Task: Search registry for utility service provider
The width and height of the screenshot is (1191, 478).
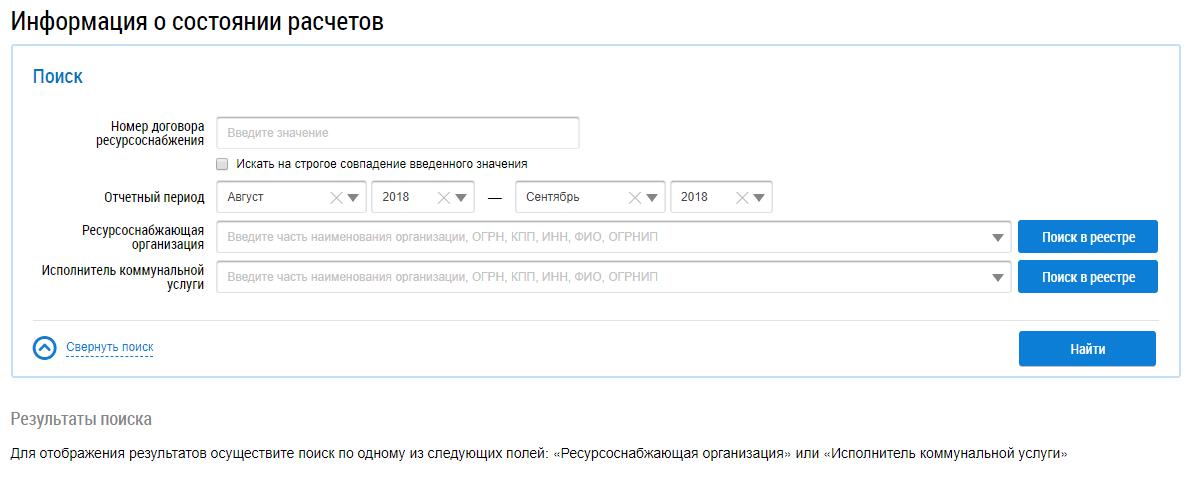Action: coord(1087,277)
